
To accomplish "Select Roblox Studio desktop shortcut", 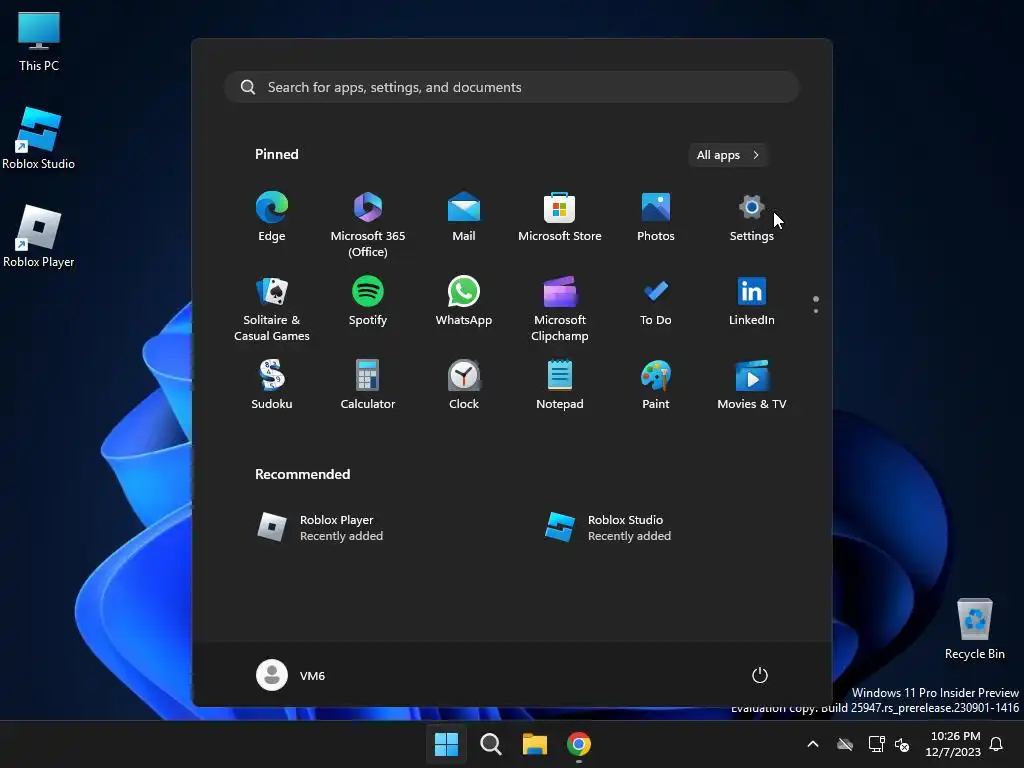I will pyautogui.click(x=39, y=138).
